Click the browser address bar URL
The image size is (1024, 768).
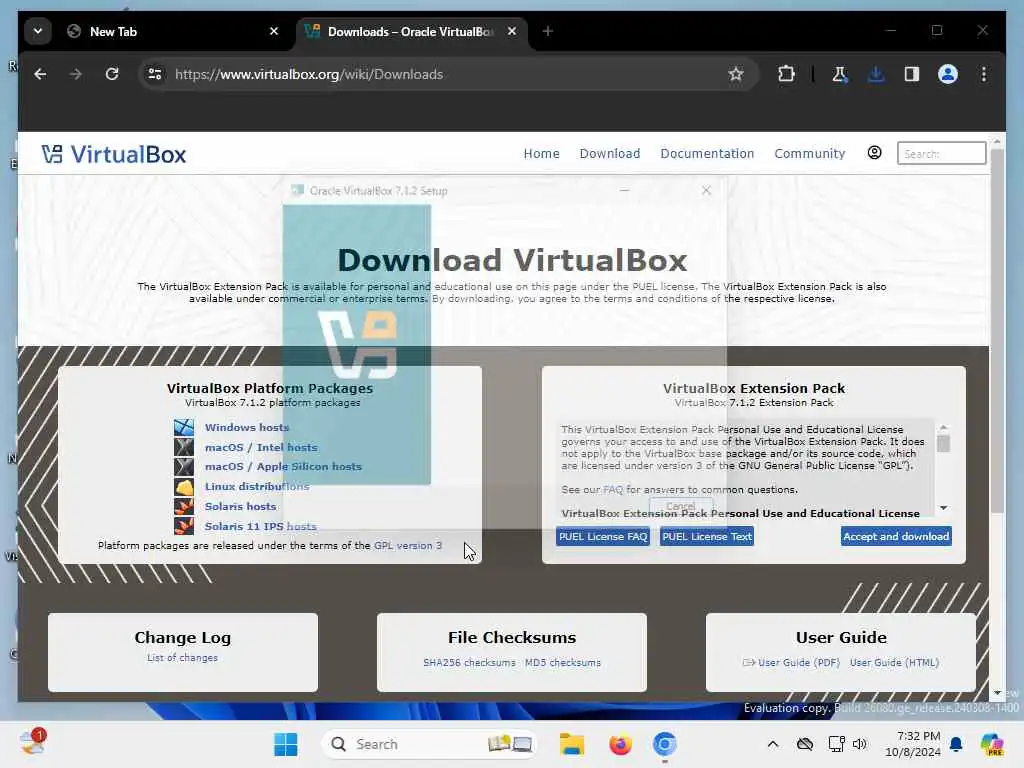(309, 74)
